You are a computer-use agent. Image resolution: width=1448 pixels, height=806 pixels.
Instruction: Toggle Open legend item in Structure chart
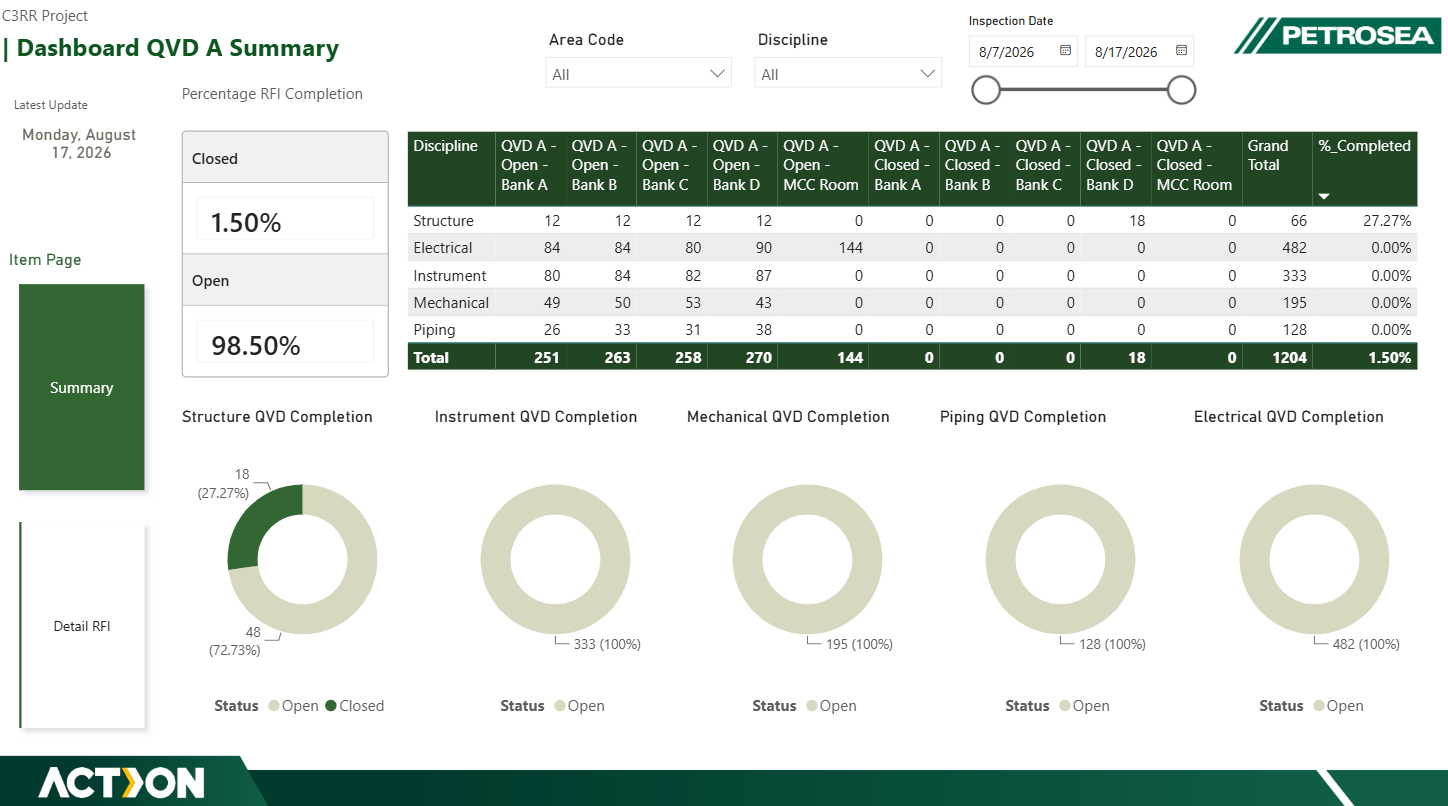293,706
